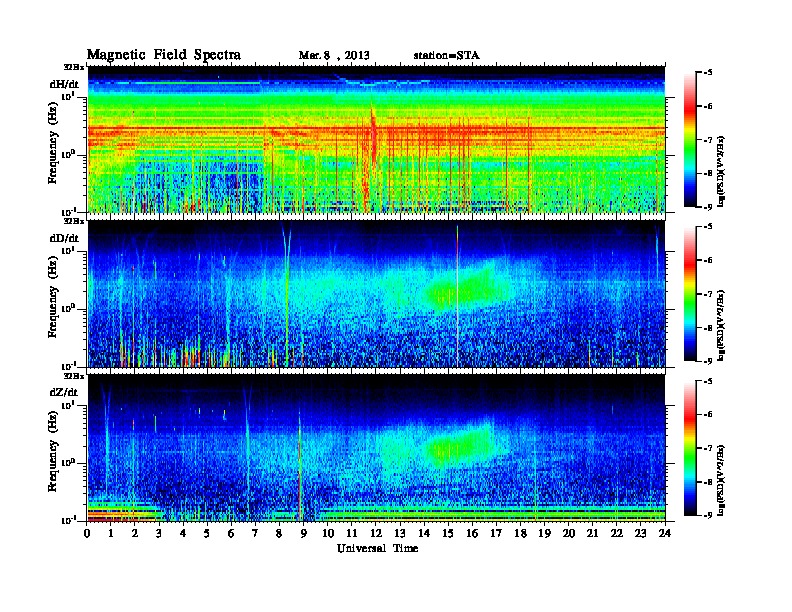The image size is (792, 612).
Task: Click hour tick "5" on the time axis
Action: point(207,533)
